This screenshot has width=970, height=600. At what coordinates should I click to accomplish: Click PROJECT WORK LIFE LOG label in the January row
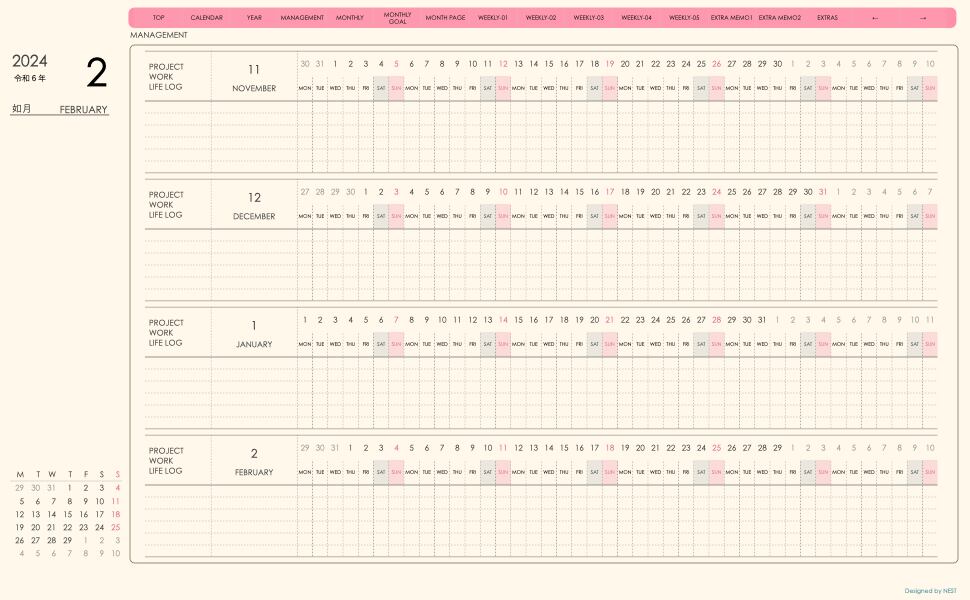(x=166, y=333)
